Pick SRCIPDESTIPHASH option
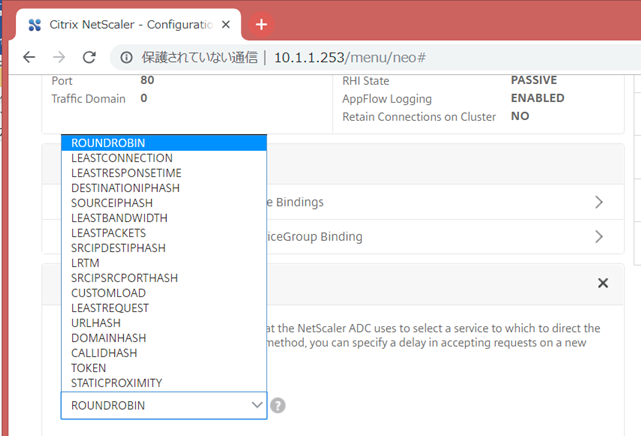The height and width of the screenshot is (436, 641). click(x=164, y=248)
